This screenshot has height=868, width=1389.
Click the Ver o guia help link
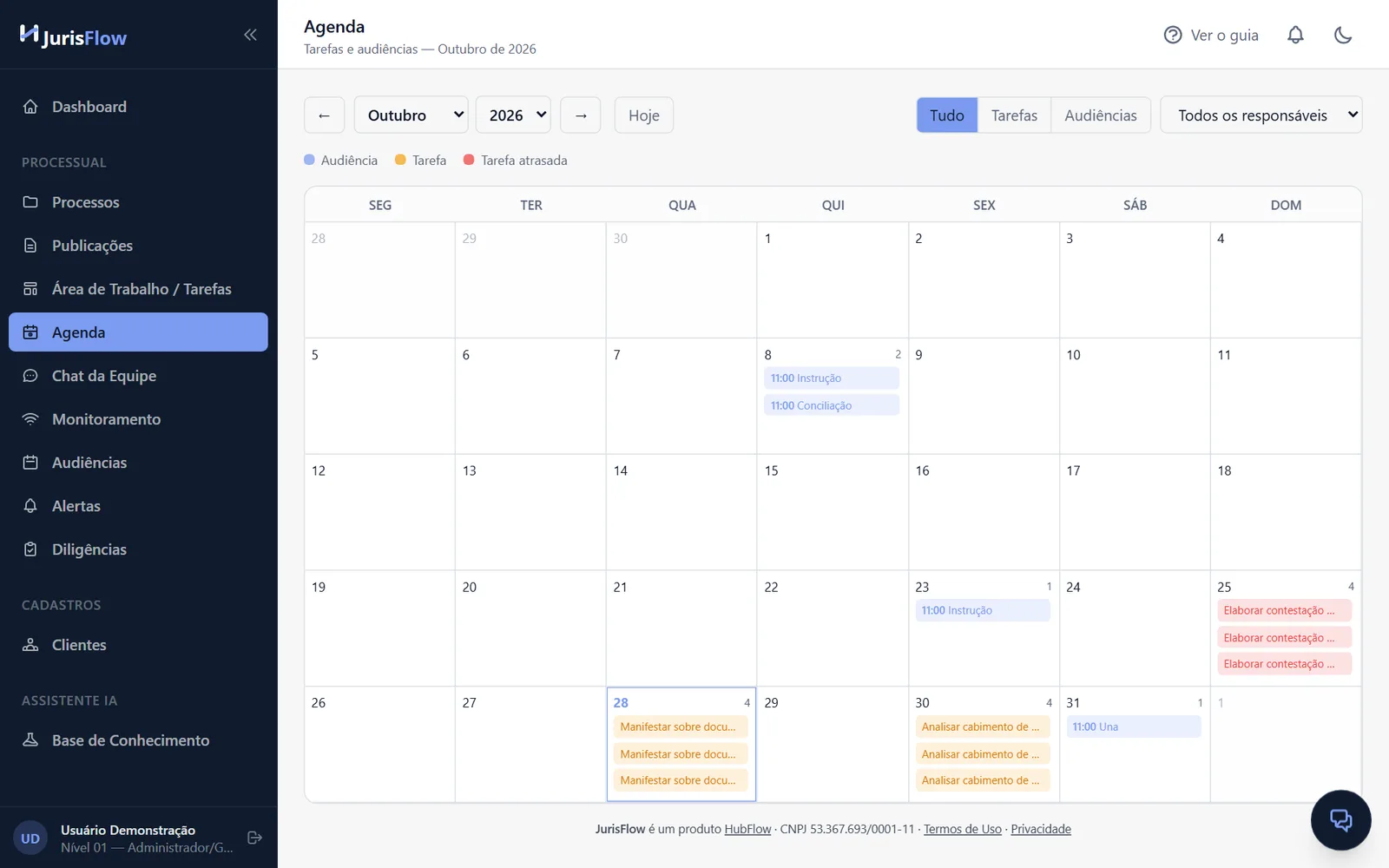coord(1211,35)
